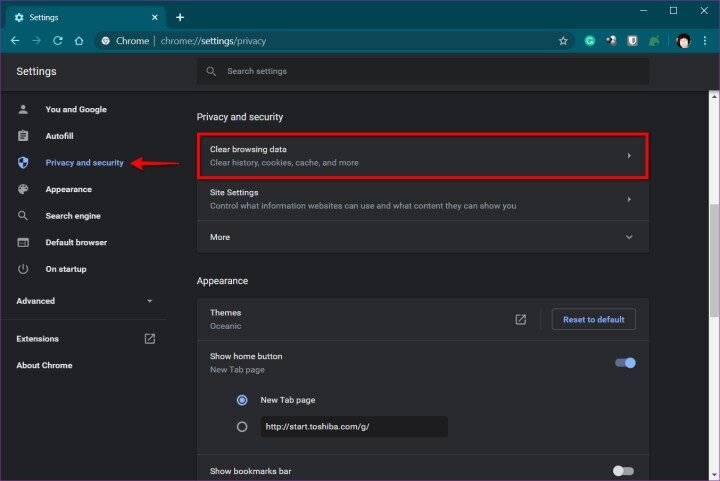Open the Site Settings row

point(422,199)
